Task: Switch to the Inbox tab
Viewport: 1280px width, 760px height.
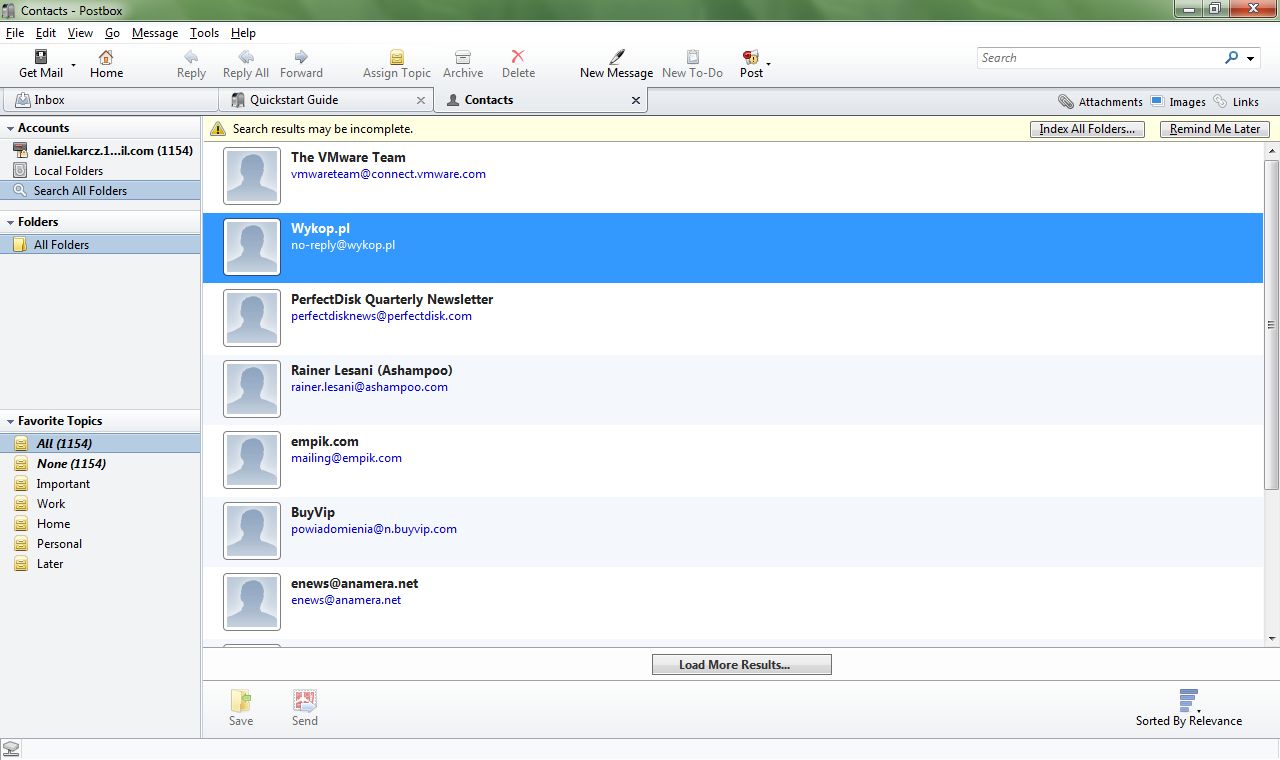Action: point(110,100)
